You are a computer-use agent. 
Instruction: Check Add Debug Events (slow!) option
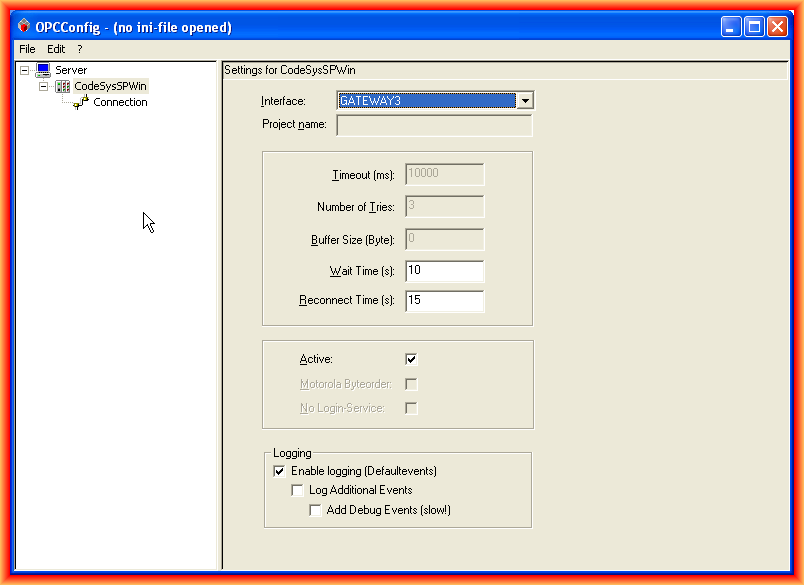(315, 510)
